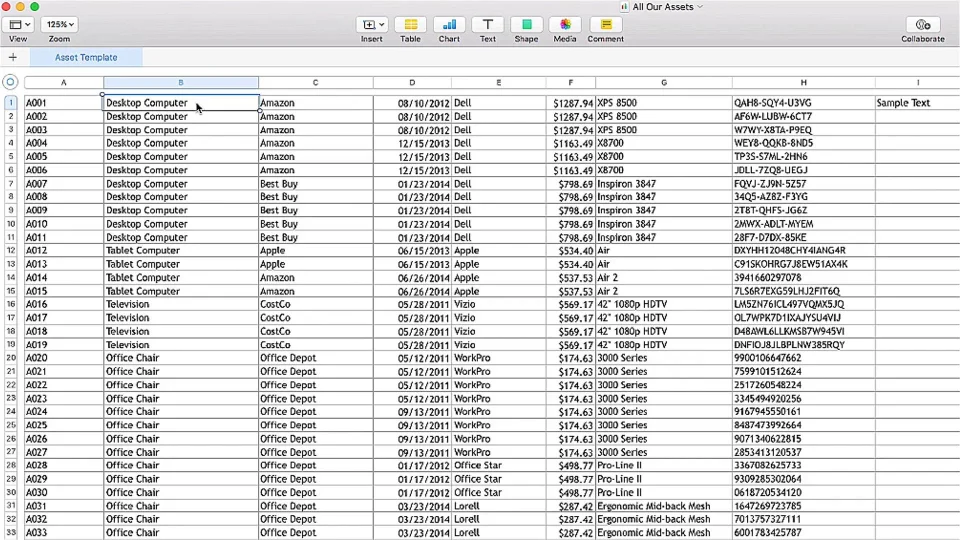Select the QAH8-SQY4-U3VG serial cell

[802, 103]
